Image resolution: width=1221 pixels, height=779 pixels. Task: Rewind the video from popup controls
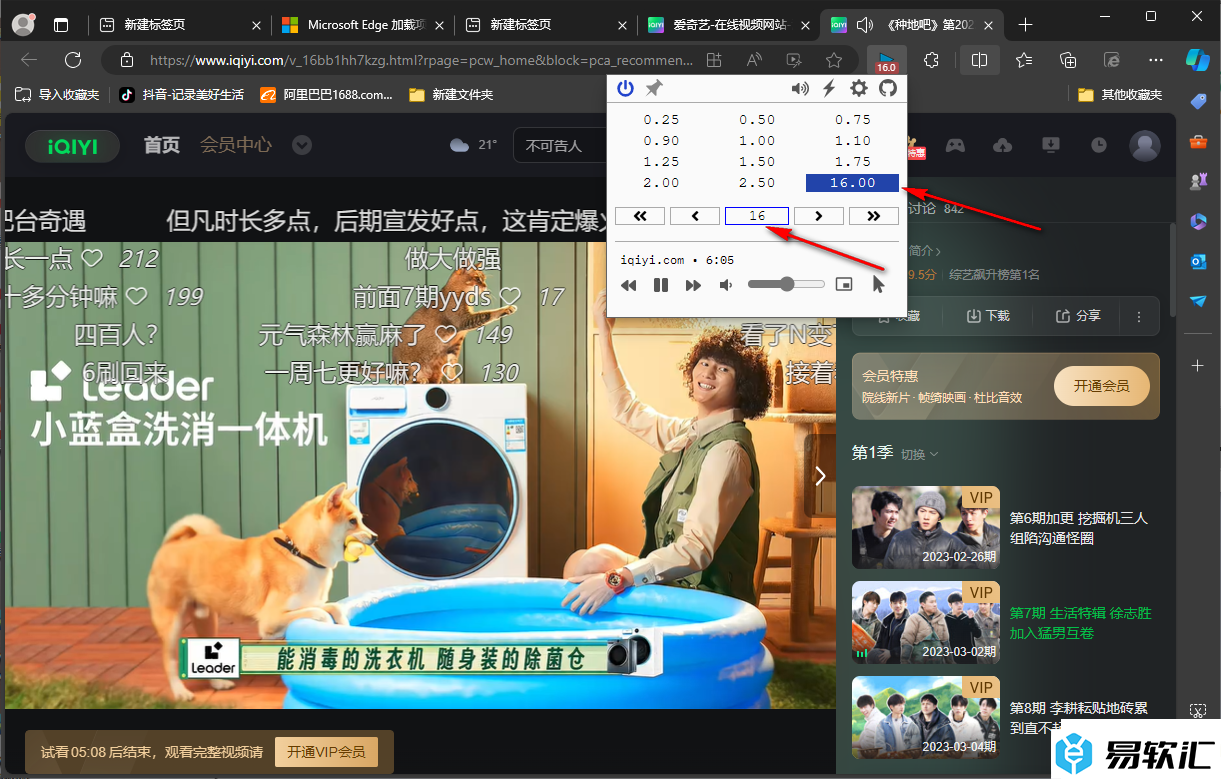(629, 285)
